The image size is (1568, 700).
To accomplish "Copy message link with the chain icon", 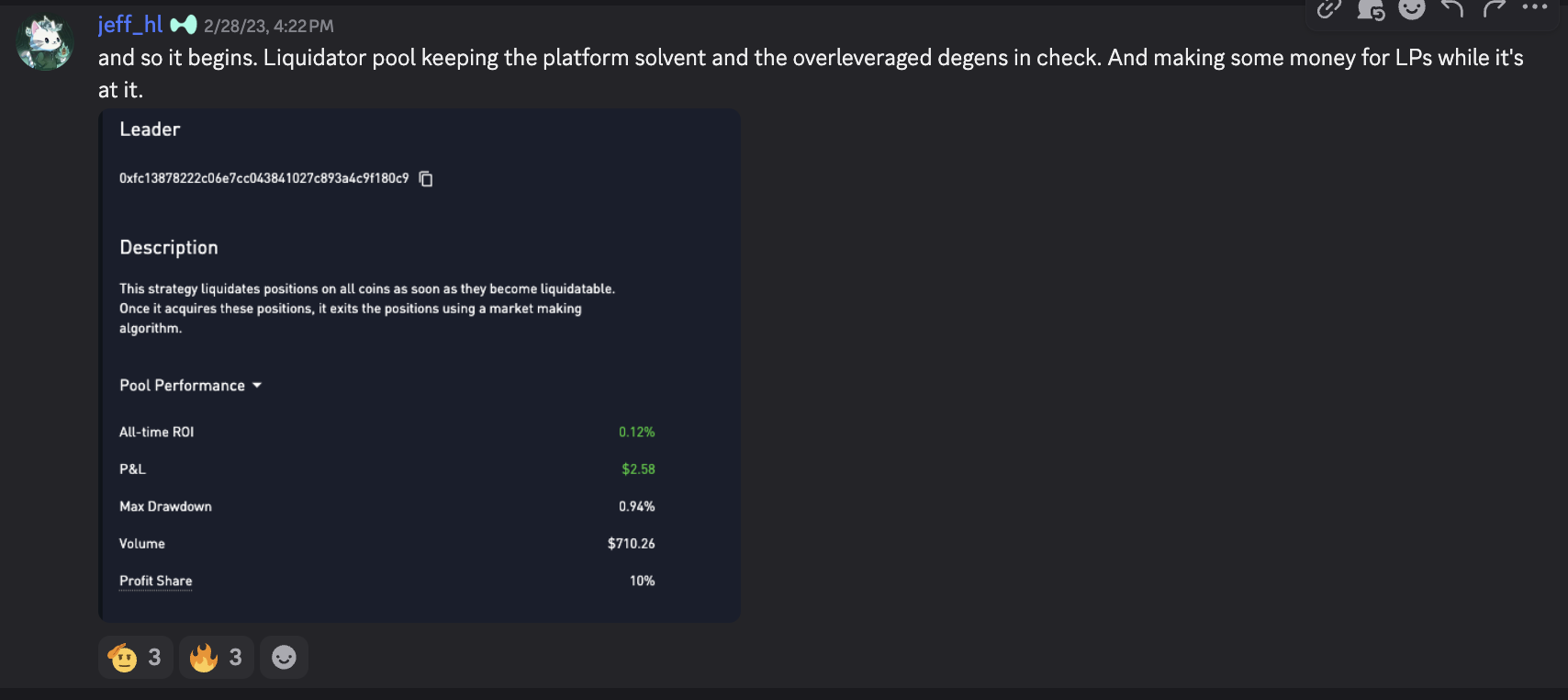I will pos(1328,9).
